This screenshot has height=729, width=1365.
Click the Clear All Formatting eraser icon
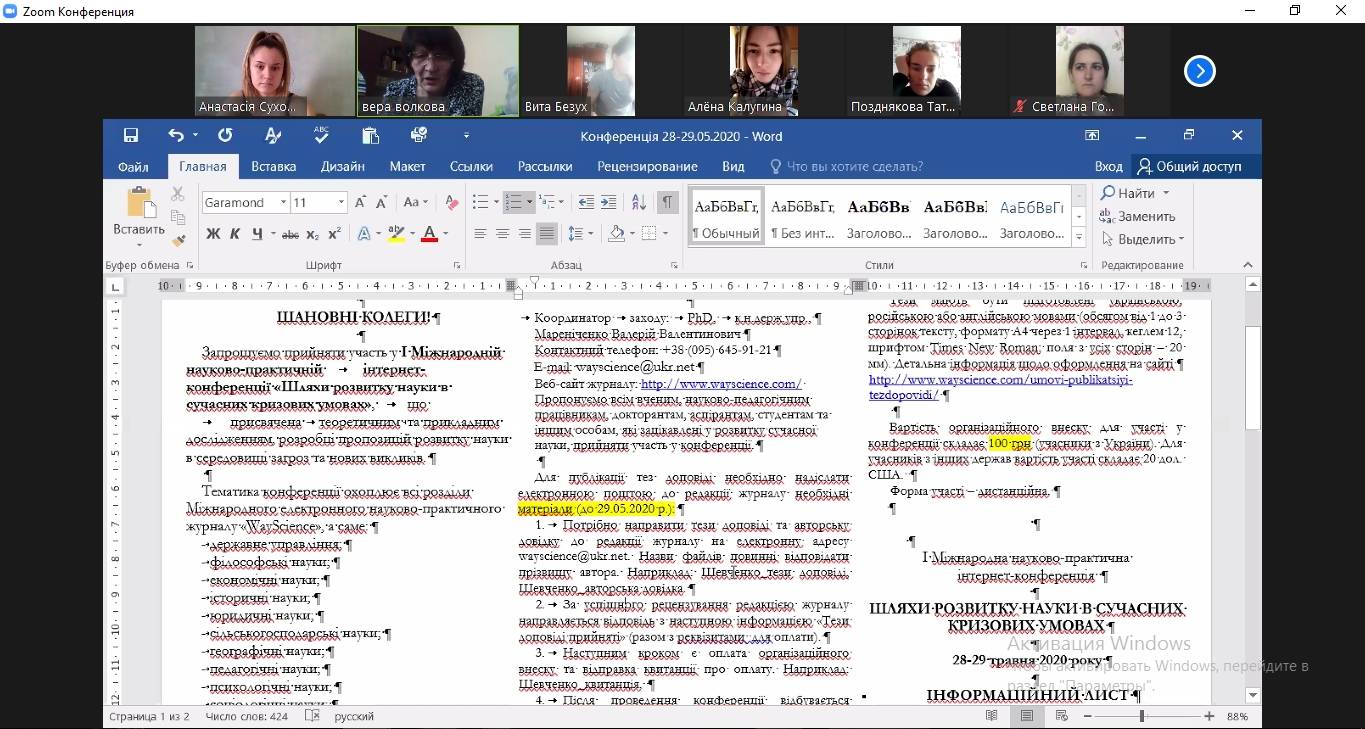pos(452,203)
